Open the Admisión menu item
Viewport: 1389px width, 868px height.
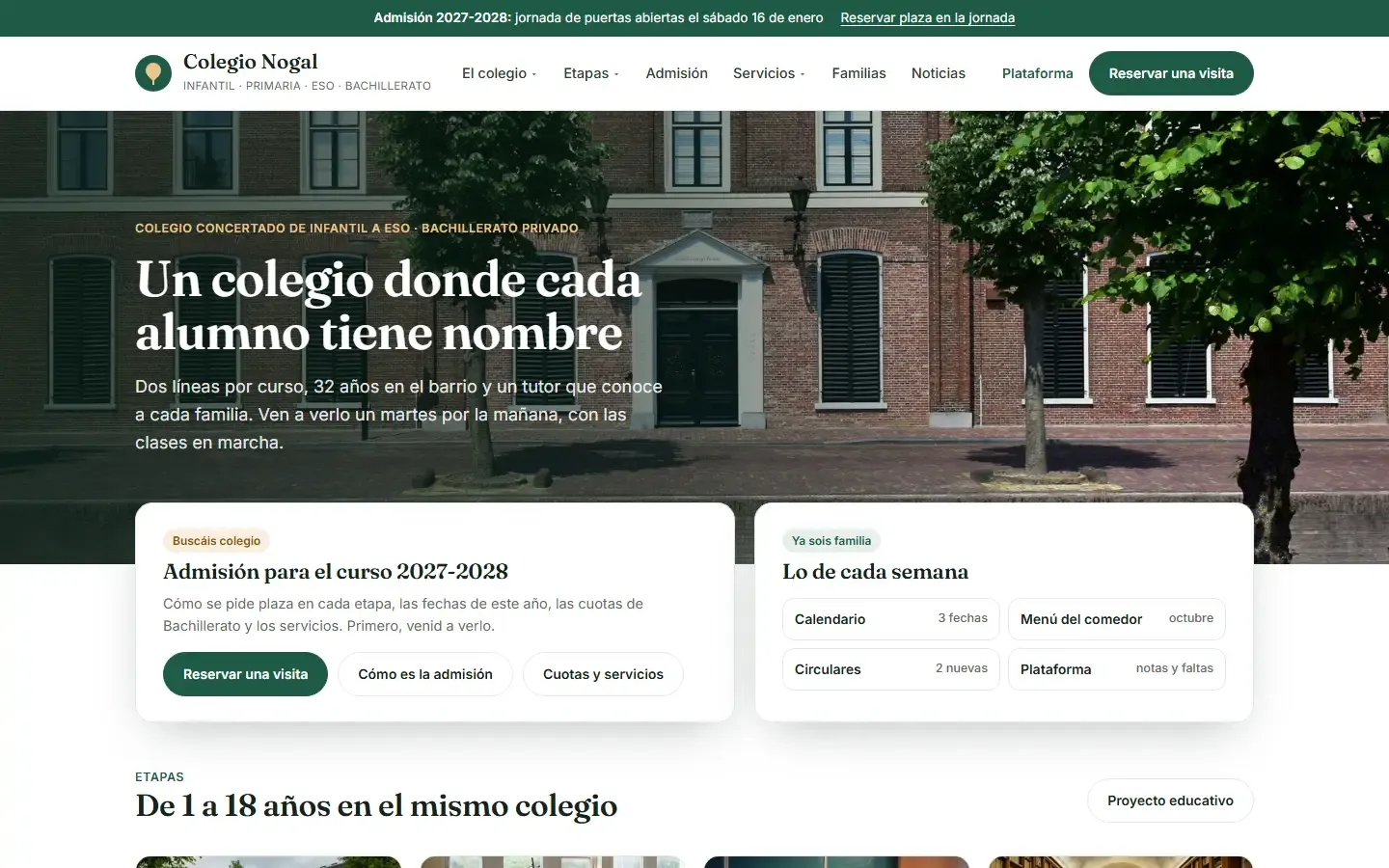[676, 73]
